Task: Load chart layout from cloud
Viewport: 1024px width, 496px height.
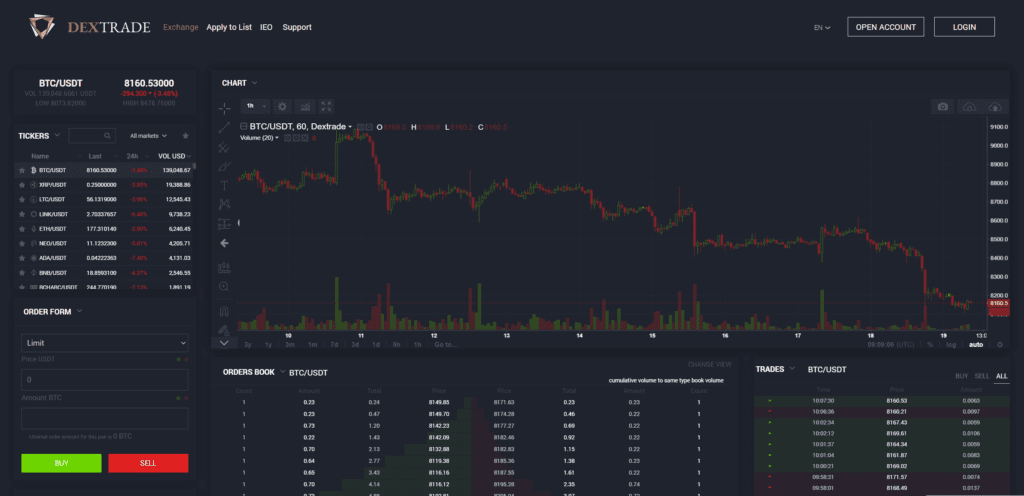Action: pos(969,106)
